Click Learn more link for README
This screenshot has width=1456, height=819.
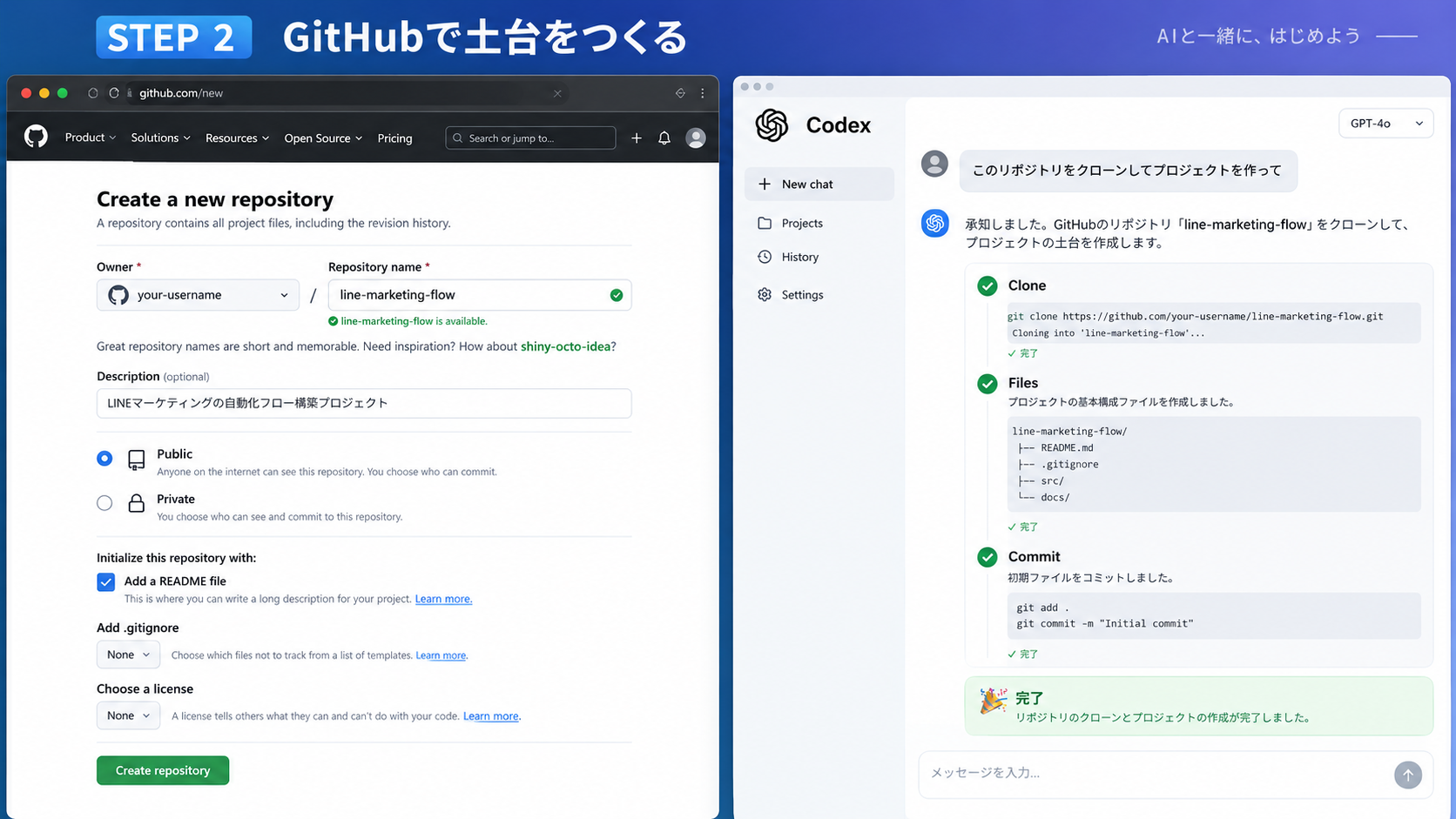pos(443,599)
